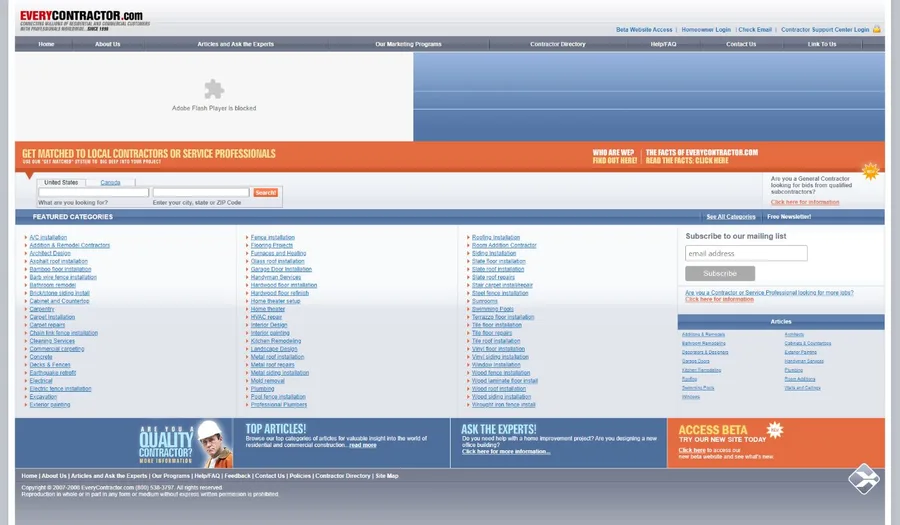The image size is (900, 525).
Task: Click 'The Facts of EveryContractor.com' banner link
Action: pyautogui.click(x=701, y=157)
